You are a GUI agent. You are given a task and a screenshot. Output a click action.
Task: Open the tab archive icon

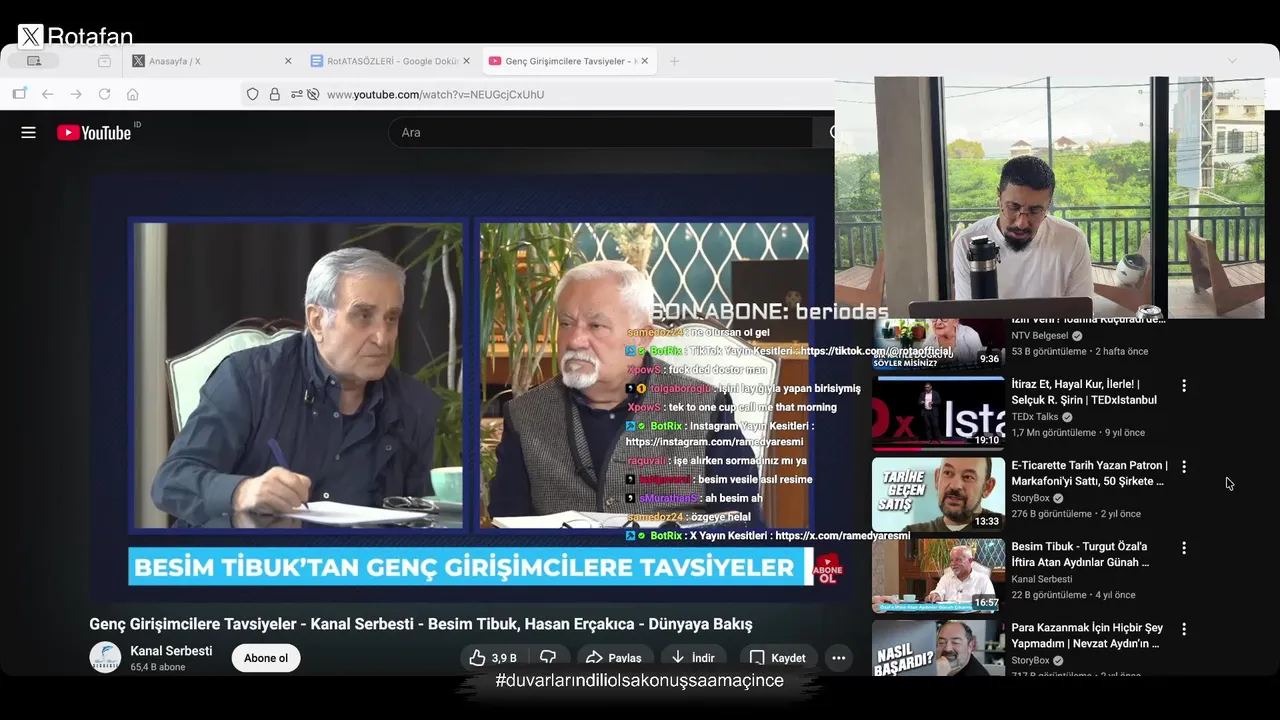[x=104, y=61]
